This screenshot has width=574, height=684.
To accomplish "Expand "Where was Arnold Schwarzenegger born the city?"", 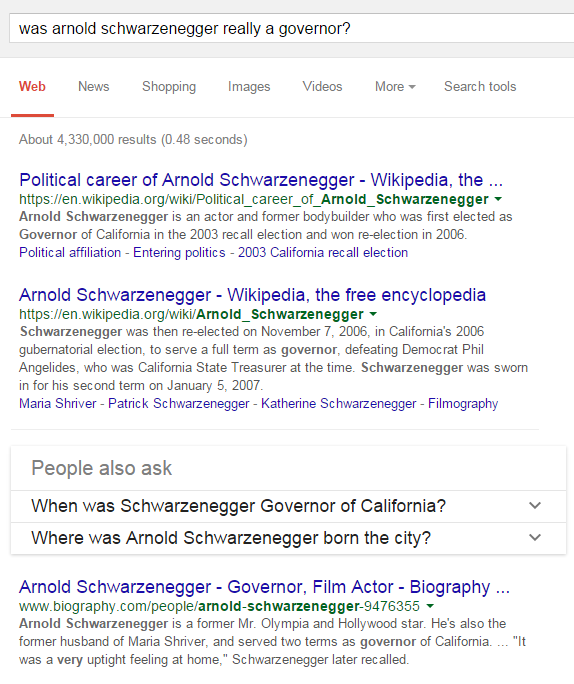I will 288,538.
